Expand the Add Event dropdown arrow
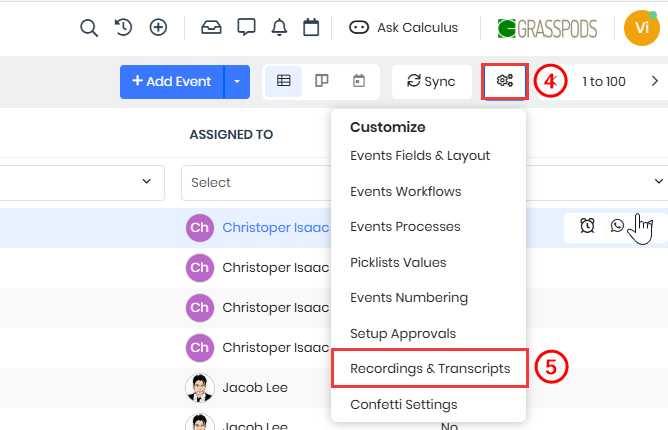The height and width of the screenshot is (430, 668). [237, 81]
